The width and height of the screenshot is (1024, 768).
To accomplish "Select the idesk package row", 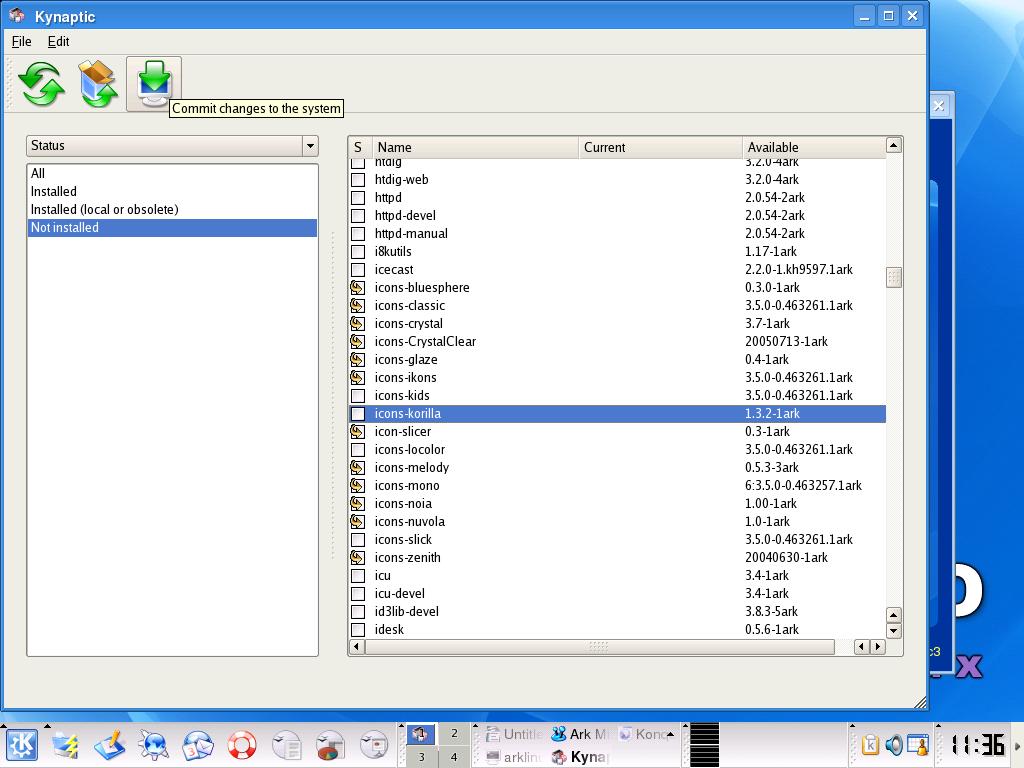I will coord(618,630).
